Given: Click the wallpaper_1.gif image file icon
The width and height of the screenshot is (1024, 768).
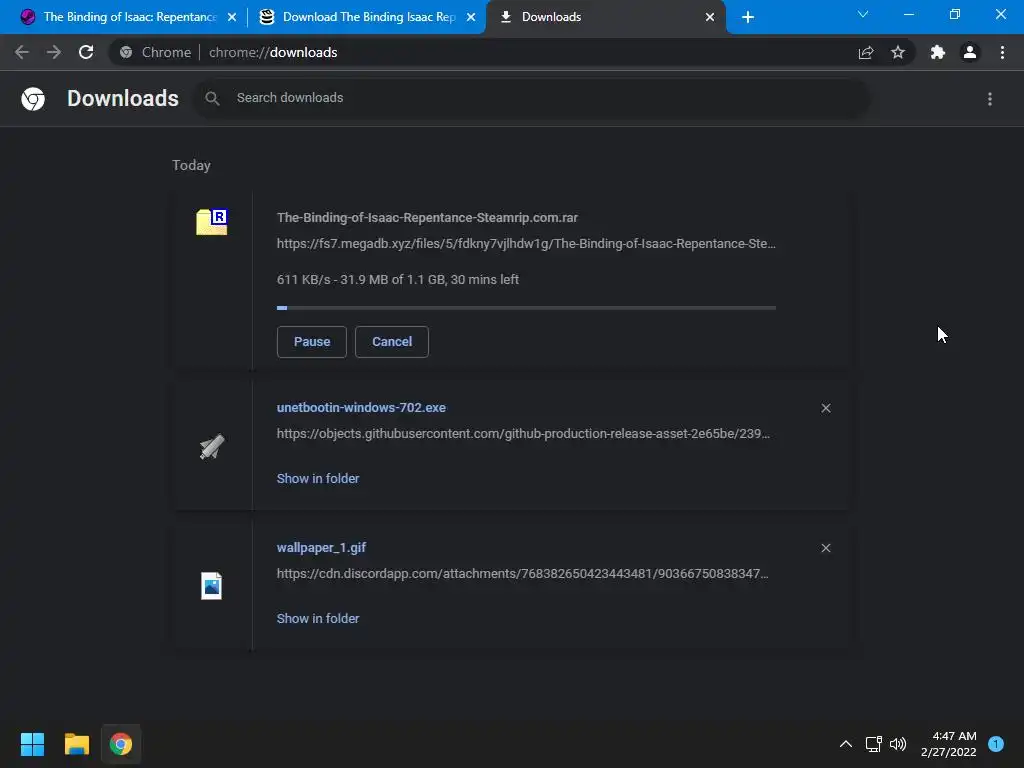Looking at the screenshot, I should coord(212,586).
